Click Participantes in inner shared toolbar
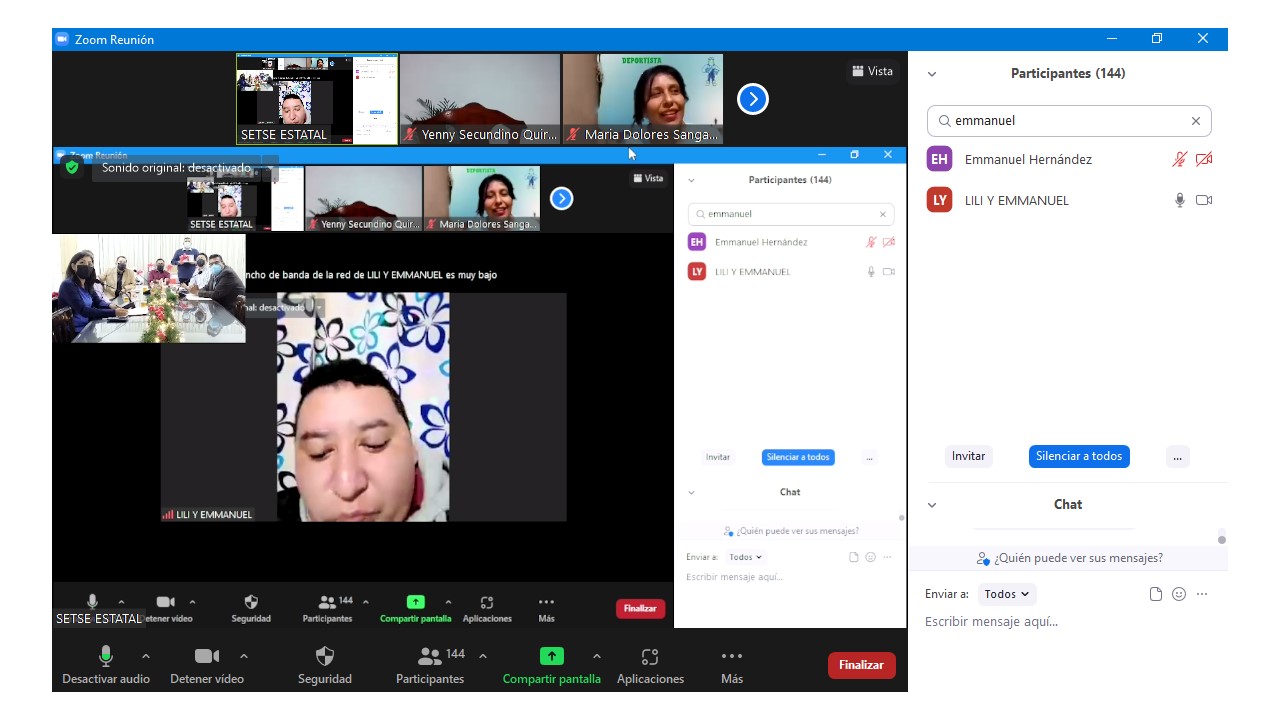Viewport: 1280px width, 720px height. tap(328, 609)
